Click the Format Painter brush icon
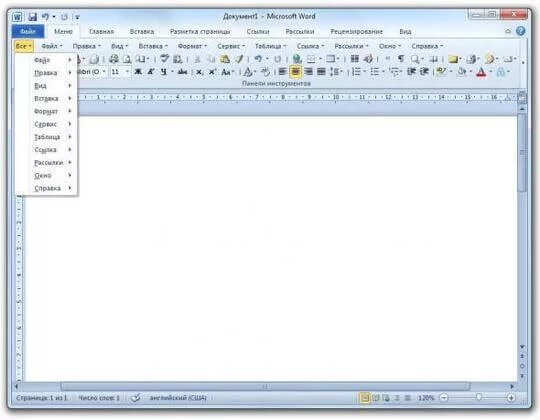The width and height of the screenshot is (540, 420). pos(239,59)
